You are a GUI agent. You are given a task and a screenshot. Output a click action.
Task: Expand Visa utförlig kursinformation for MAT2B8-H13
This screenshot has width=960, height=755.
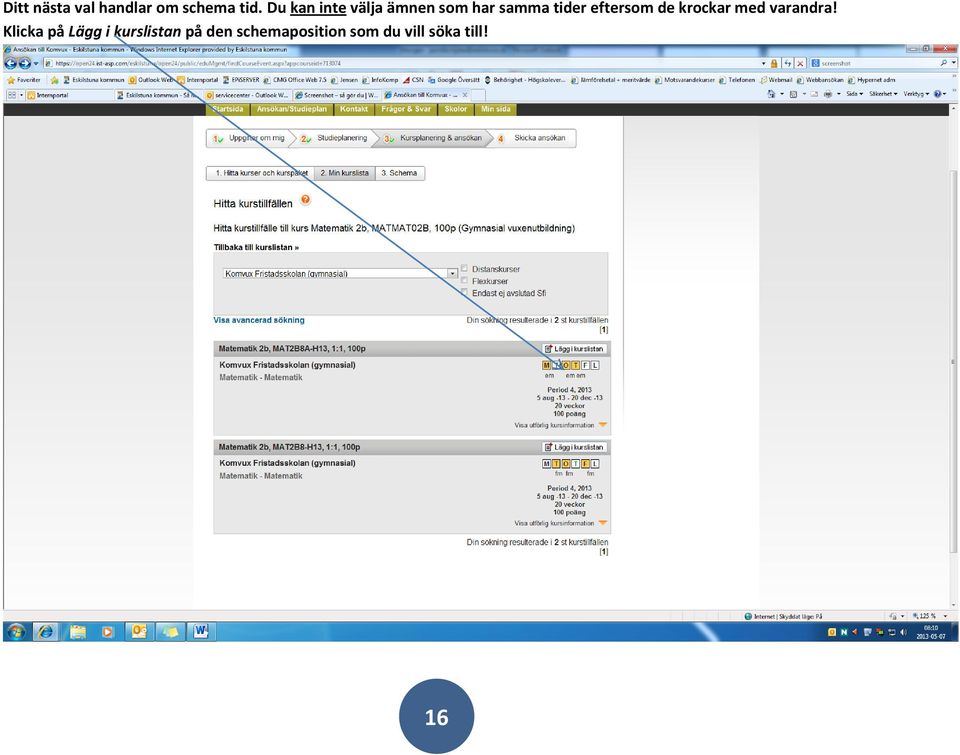pos(560,524)
